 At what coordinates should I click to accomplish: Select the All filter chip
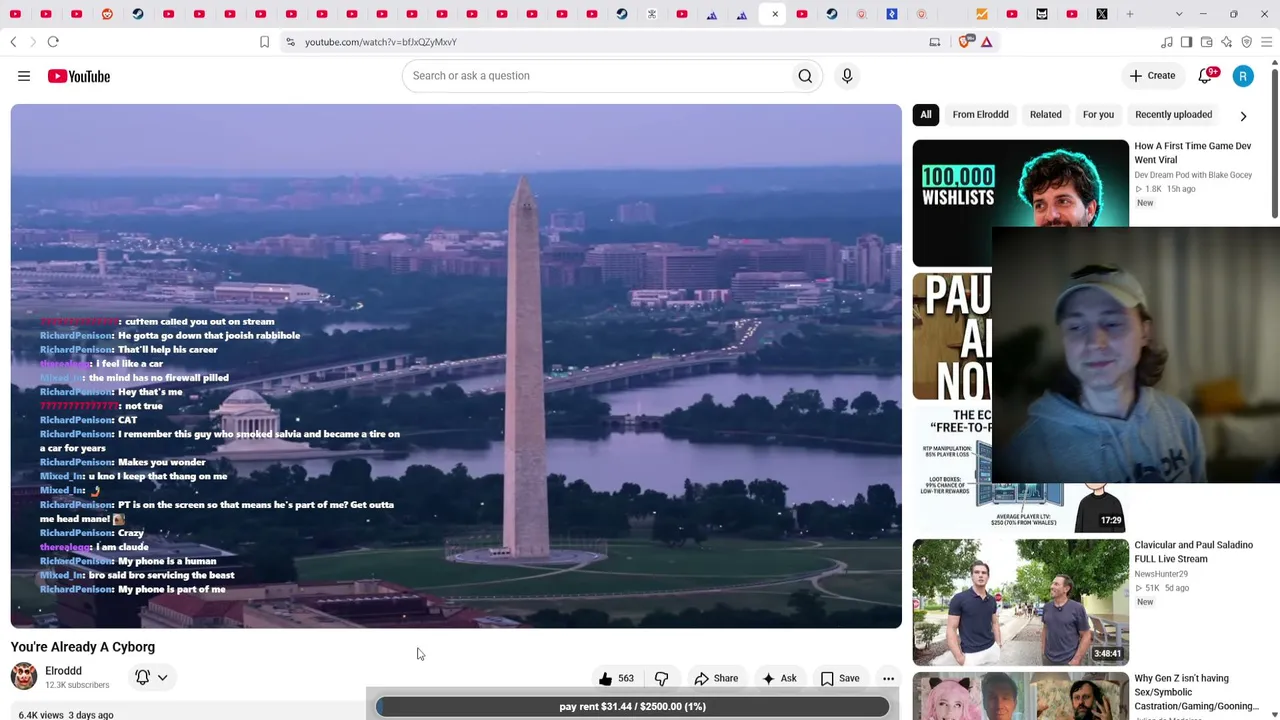click(926, 115)
